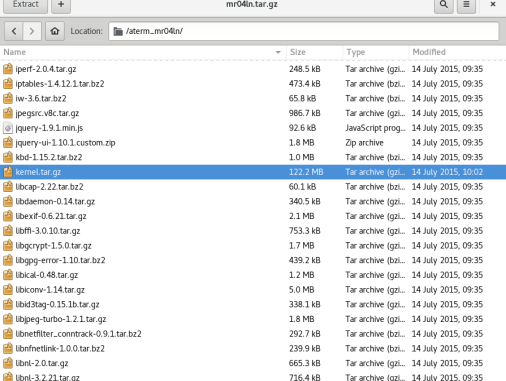506x381 pixels.
Task: Click the add files plus button
Action: pyautogui.click(x=61, y=5)
